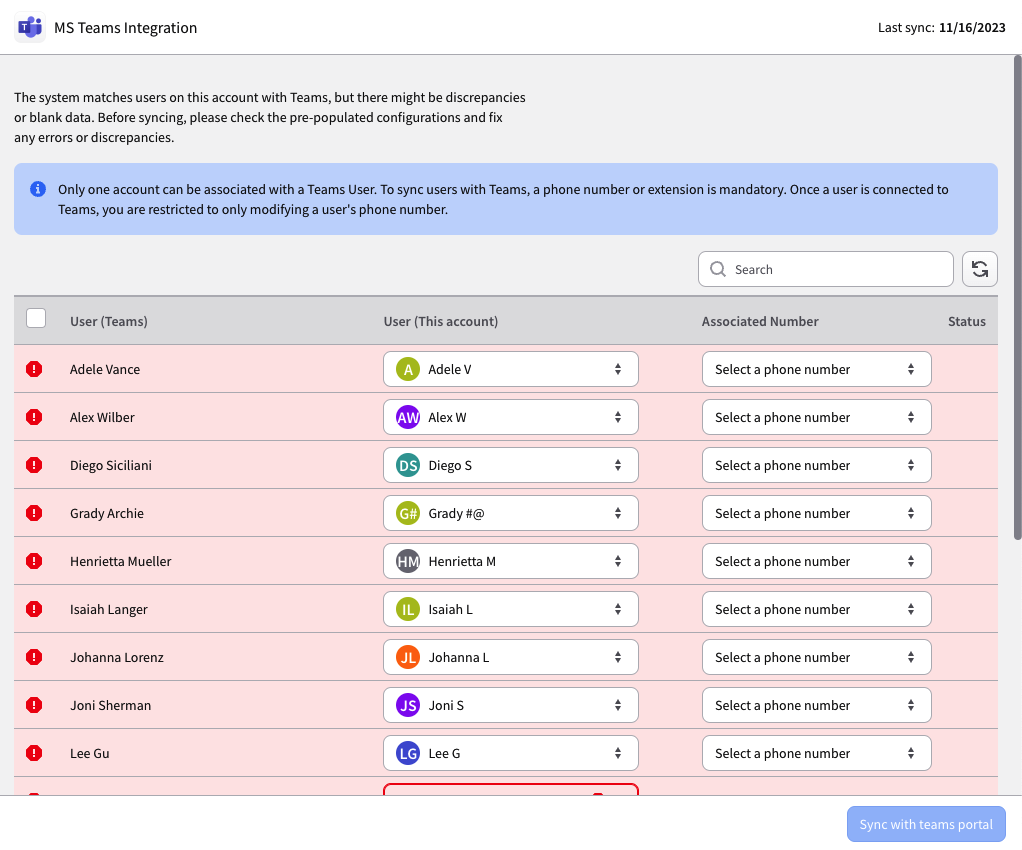Click the MS Teams Integration title
1022x850 pixels.
point(125,27)
